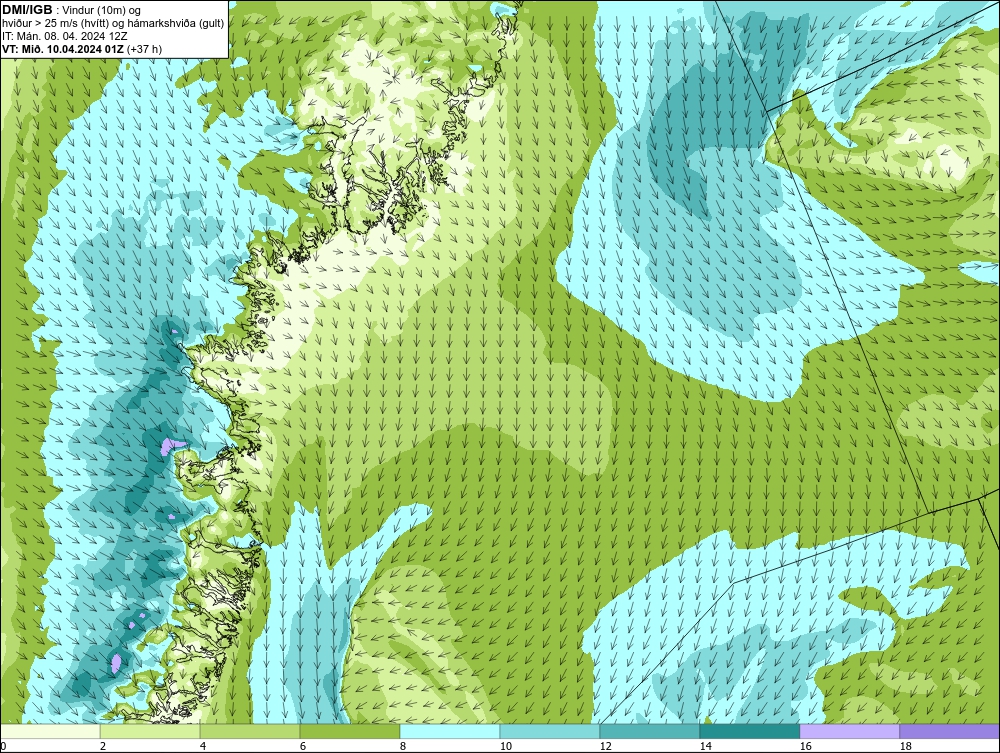
Task: Select the 8–10 m/s light cyan swatch
Action: click(450, 731)
